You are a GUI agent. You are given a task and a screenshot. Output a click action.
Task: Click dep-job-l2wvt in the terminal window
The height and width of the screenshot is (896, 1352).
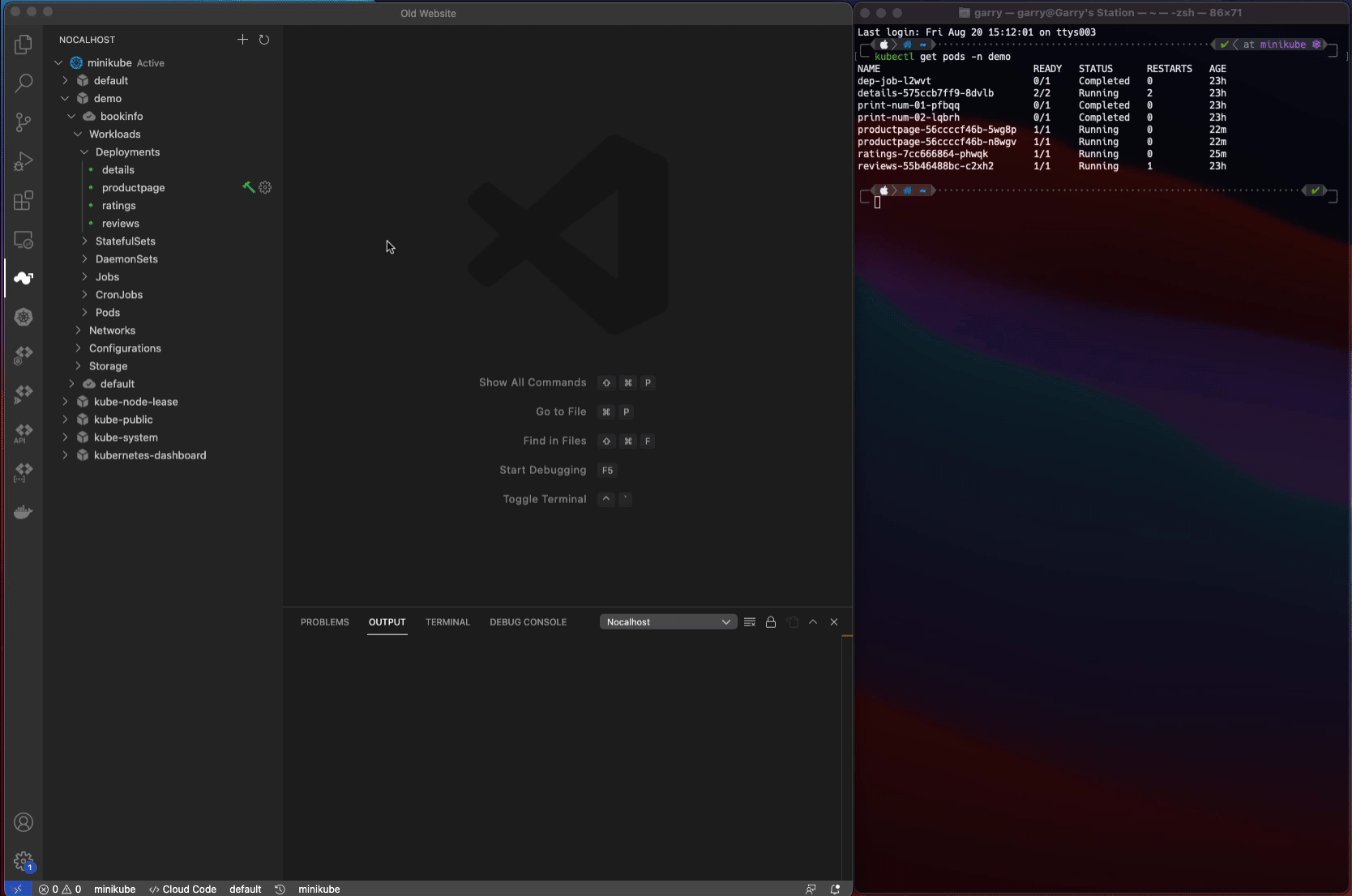[894, 81]
